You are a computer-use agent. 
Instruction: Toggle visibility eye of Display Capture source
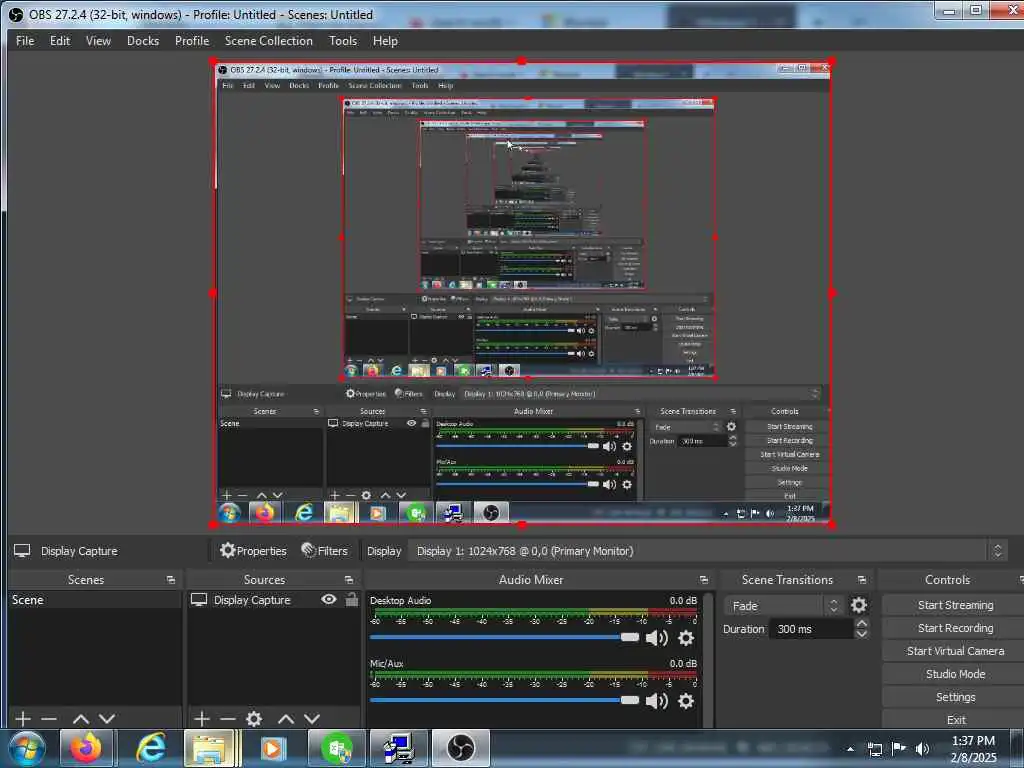(328, 599)
